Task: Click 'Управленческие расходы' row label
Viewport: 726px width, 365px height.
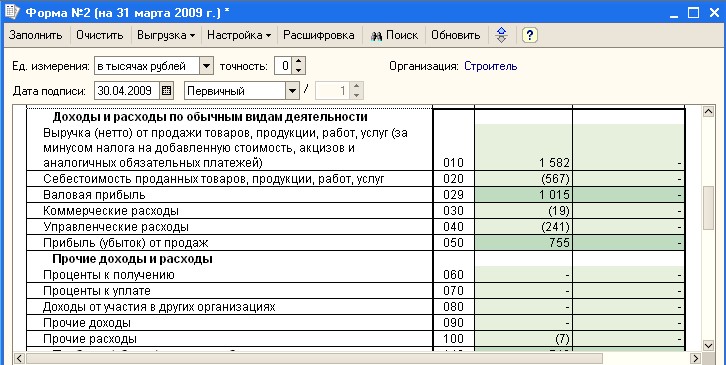Action: point(116,227)
